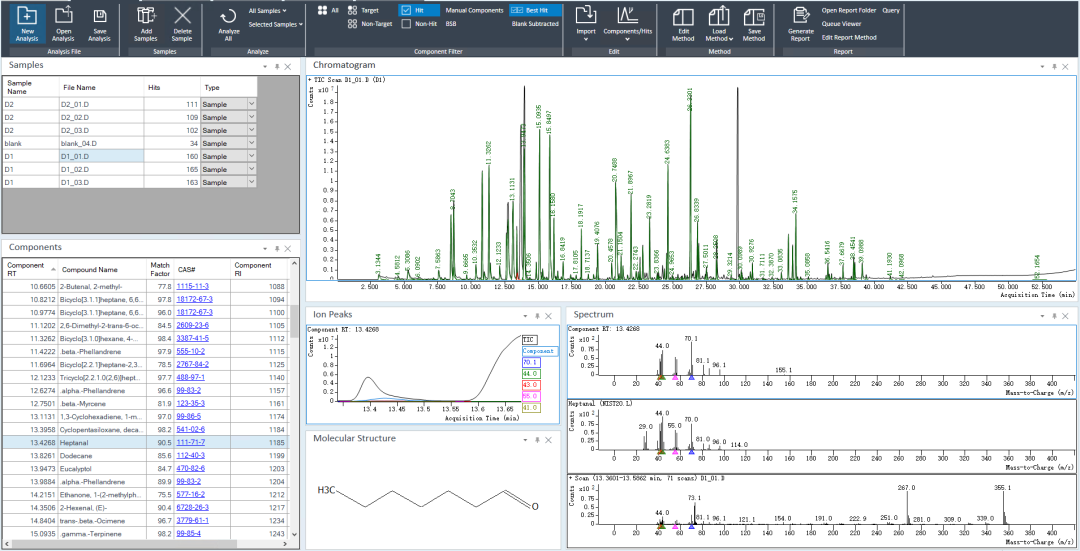Start a New Analysis
The height and width of the screenshot is (551, 1080).
pos(28,24)
